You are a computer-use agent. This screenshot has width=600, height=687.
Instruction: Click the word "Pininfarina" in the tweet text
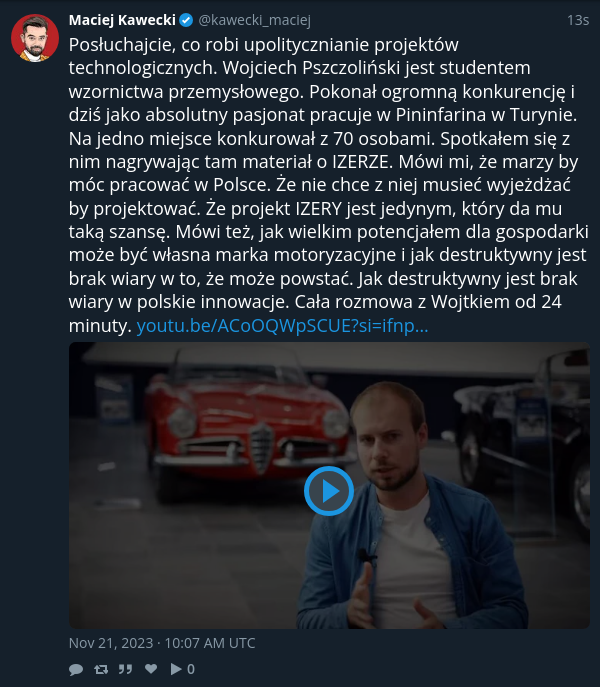click(441, 115)
